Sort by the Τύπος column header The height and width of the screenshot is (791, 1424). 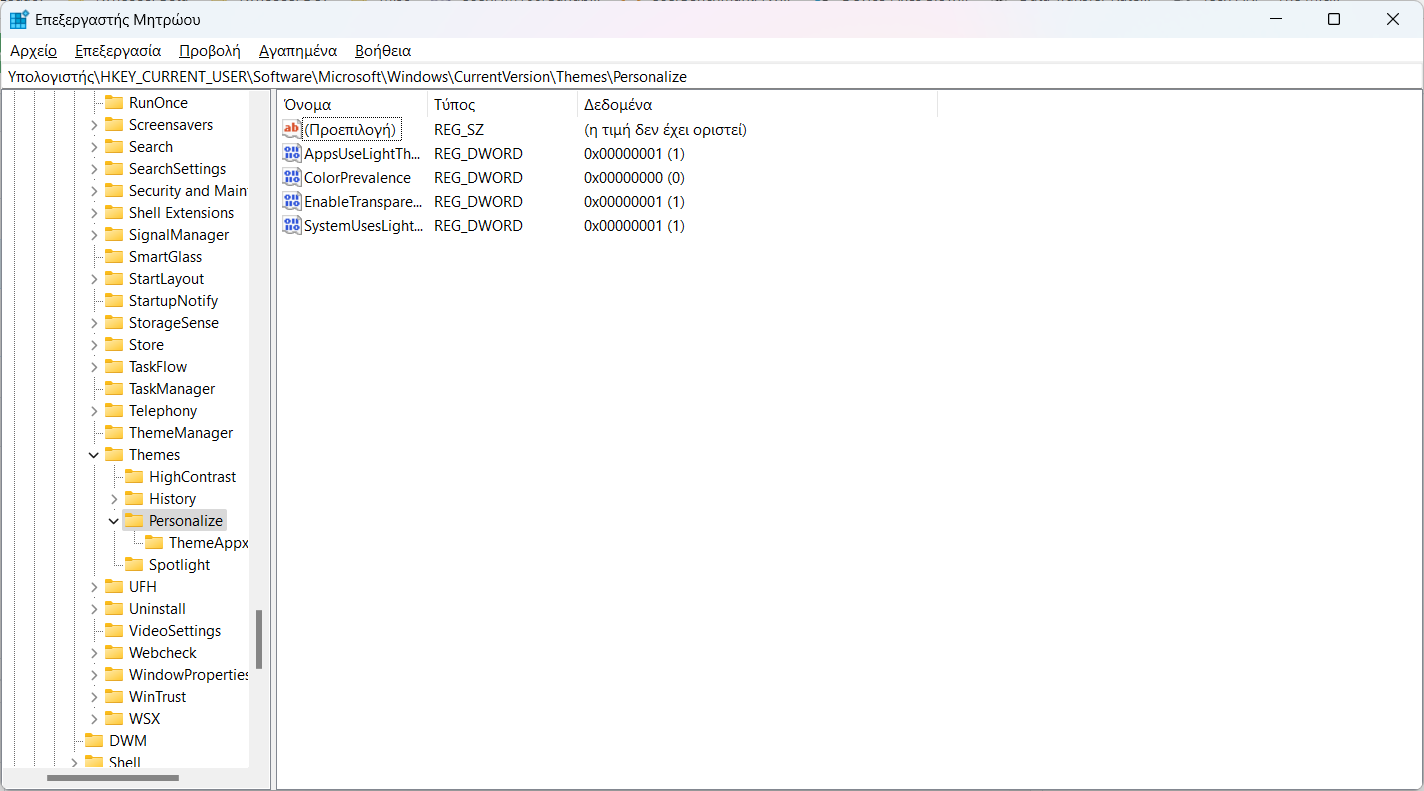[502, 104]
